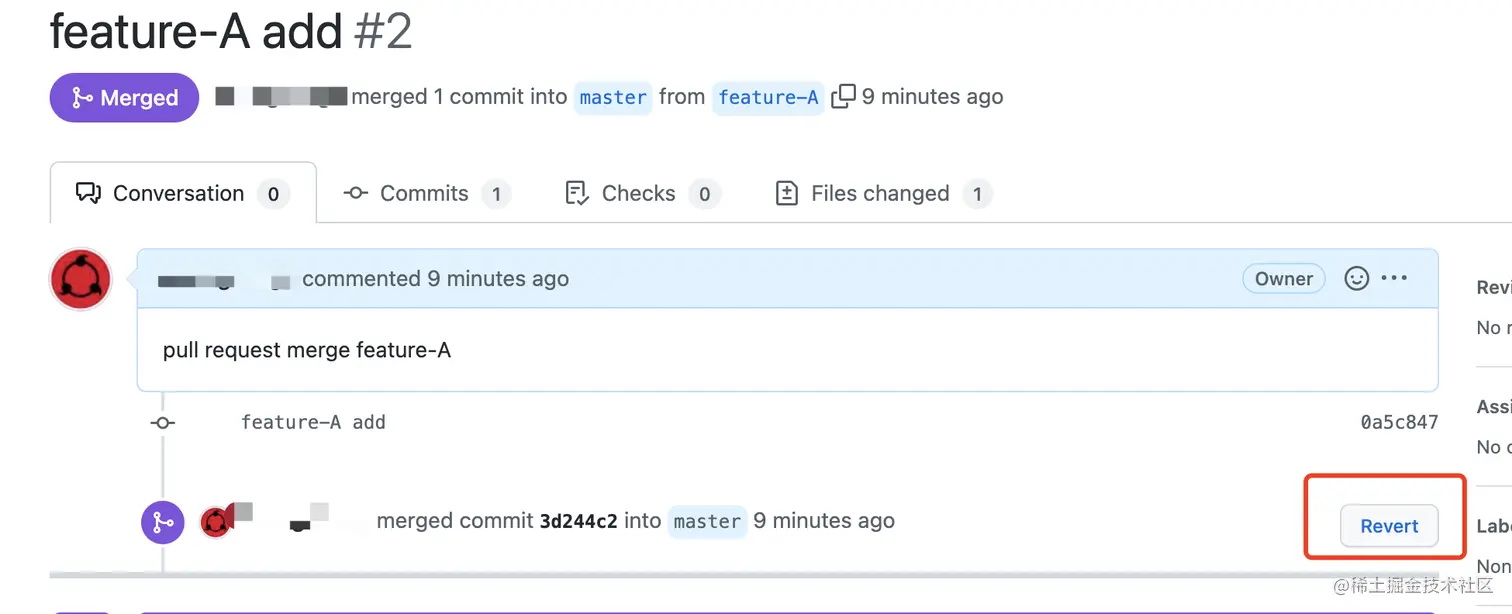Open the Files changed tab
Image resolution: width=1512 pixels, height=614 pixels.
click(881, 193)
